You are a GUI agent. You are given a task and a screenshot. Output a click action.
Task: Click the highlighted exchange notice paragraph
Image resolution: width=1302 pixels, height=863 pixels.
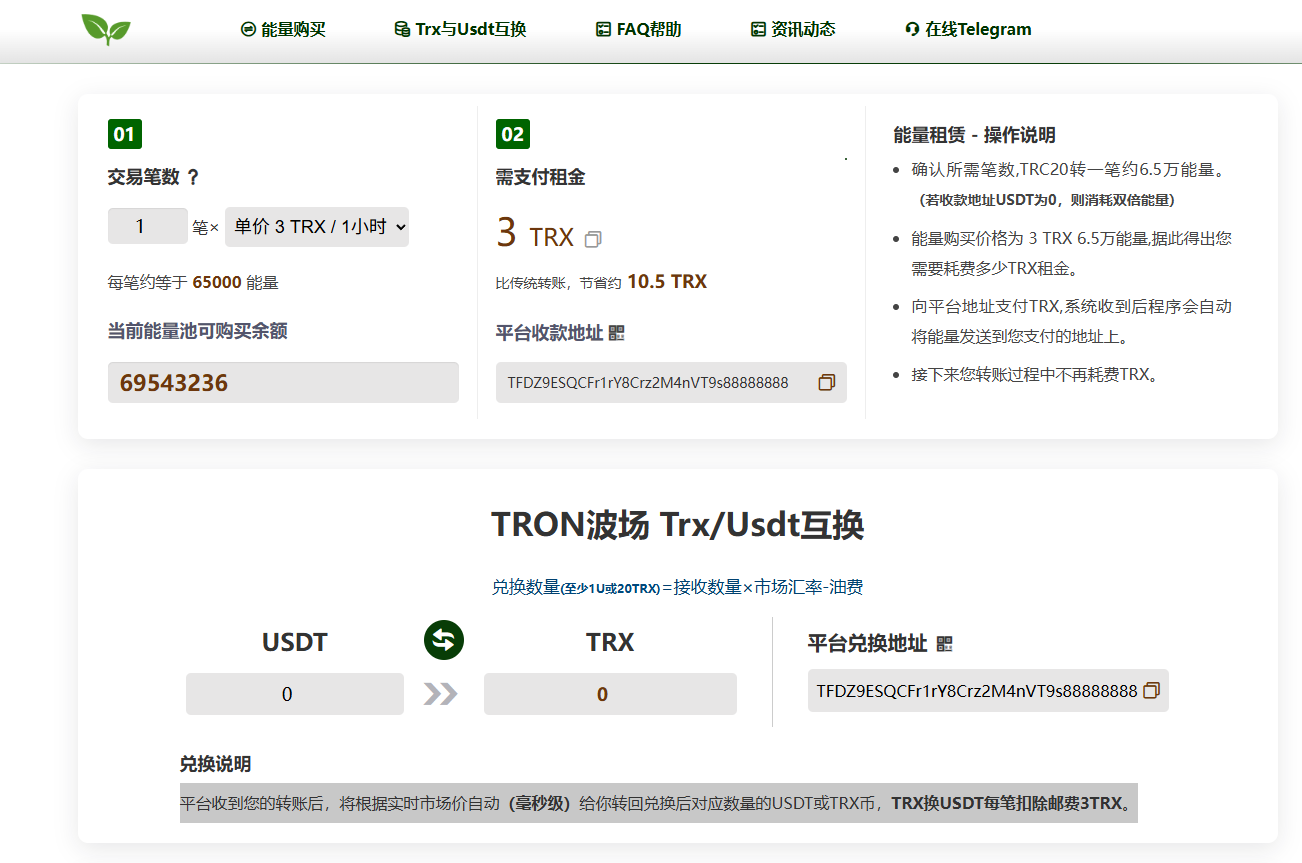point(659,803)
